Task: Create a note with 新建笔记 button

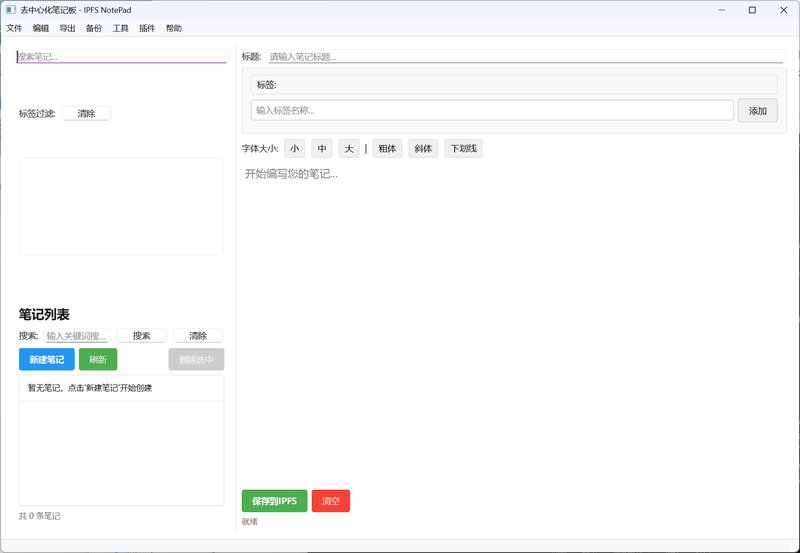Action: tap(47, 359)
